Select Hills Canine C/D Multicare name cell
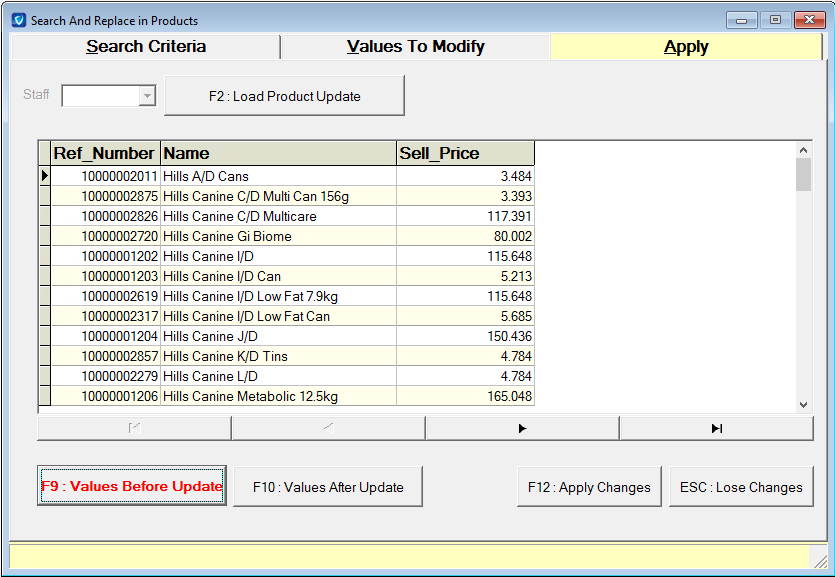This screenshot has height=577, width=835. tap(279, 216)
